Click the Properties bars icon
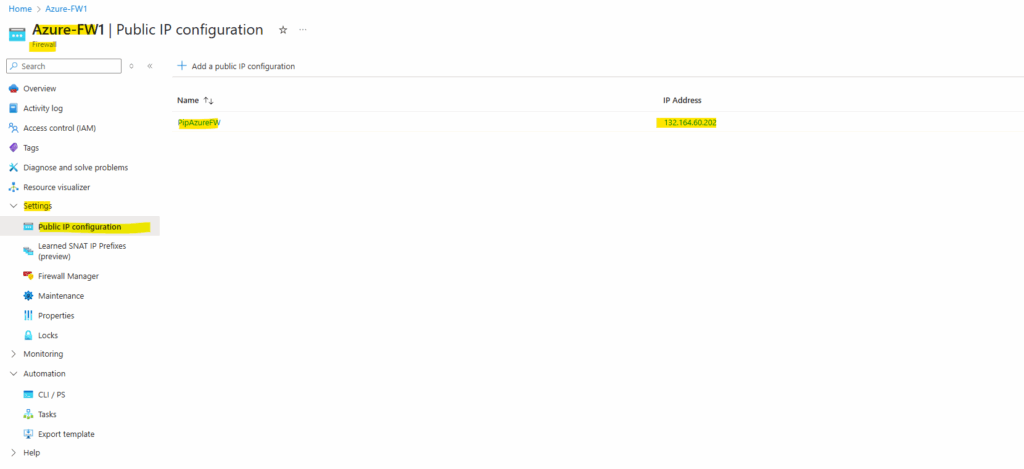Screen dimensions: 1024x469 pyautogui.click(x=28, y=315)
